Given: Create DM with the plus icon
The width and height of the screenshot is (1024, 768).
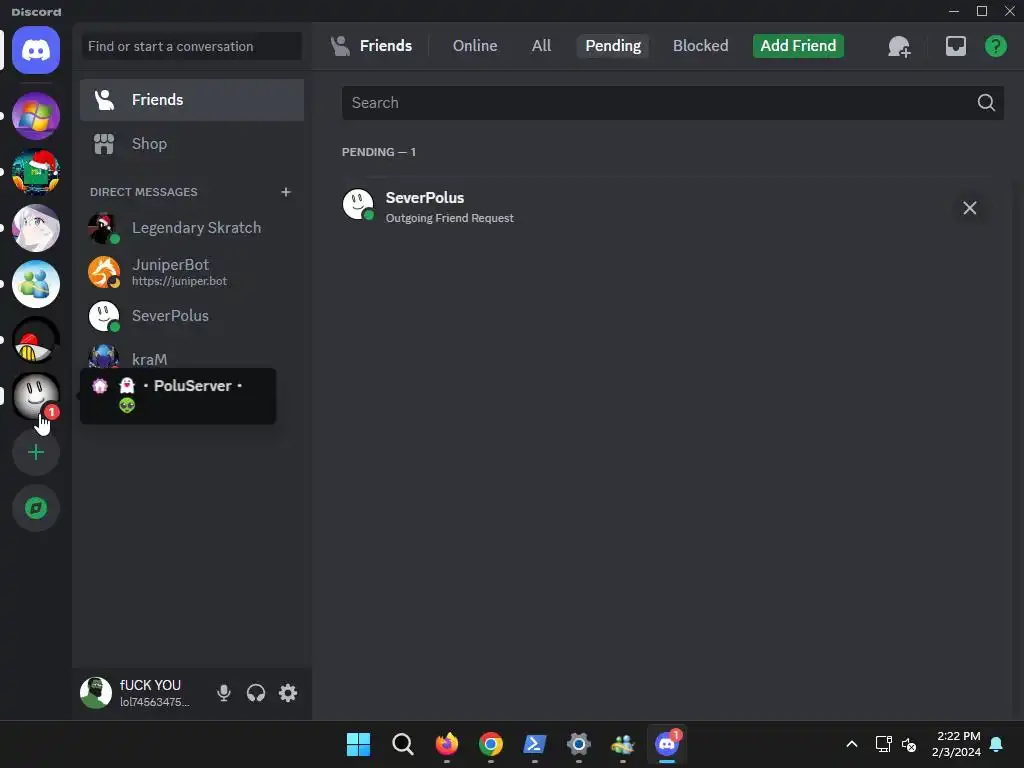Looking at the screenshot, I should pyautogui.click(x=285, y=192).
